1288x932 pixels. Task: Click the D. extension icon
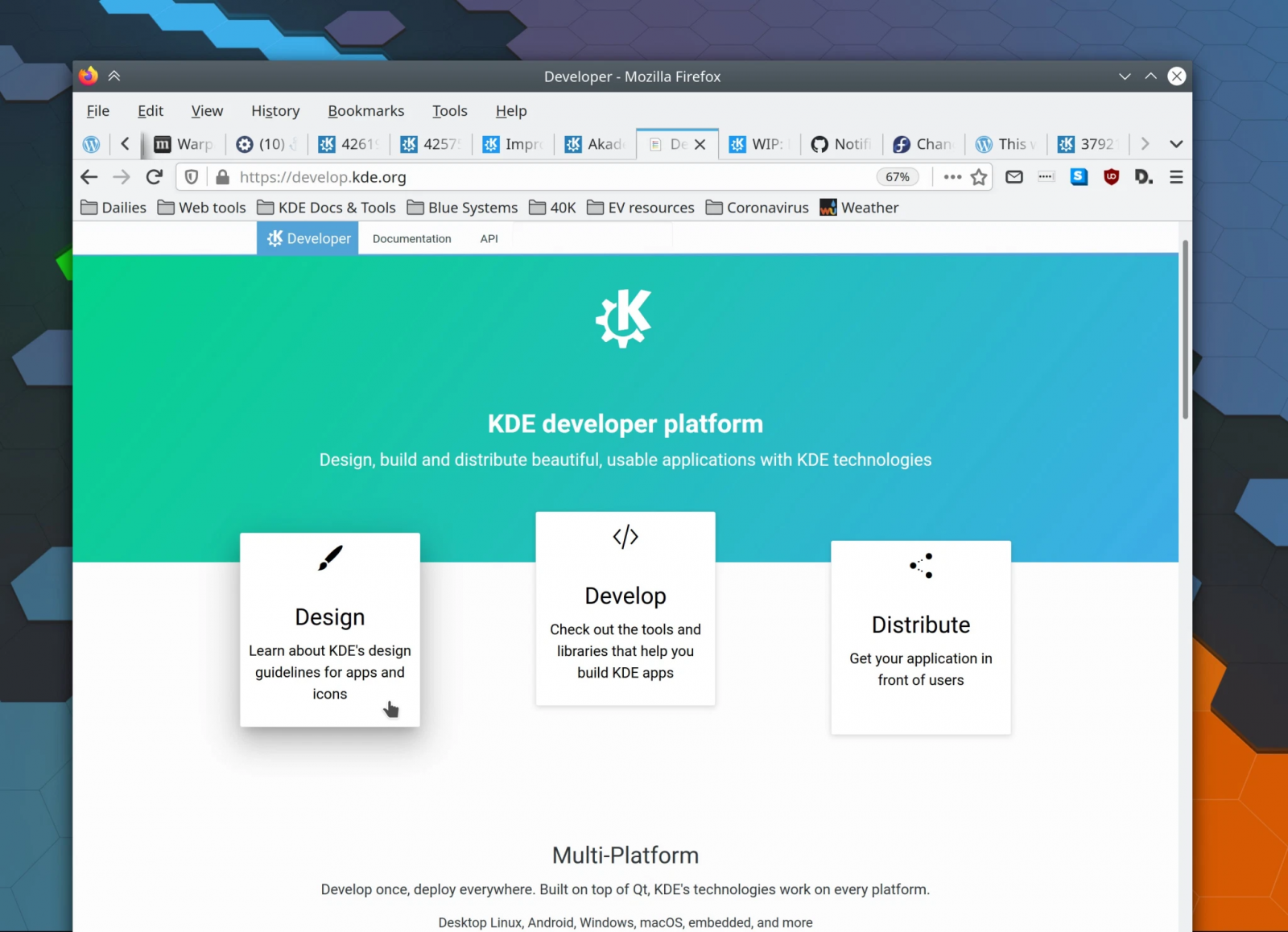pyautogui.click(x=1144, y=177)
